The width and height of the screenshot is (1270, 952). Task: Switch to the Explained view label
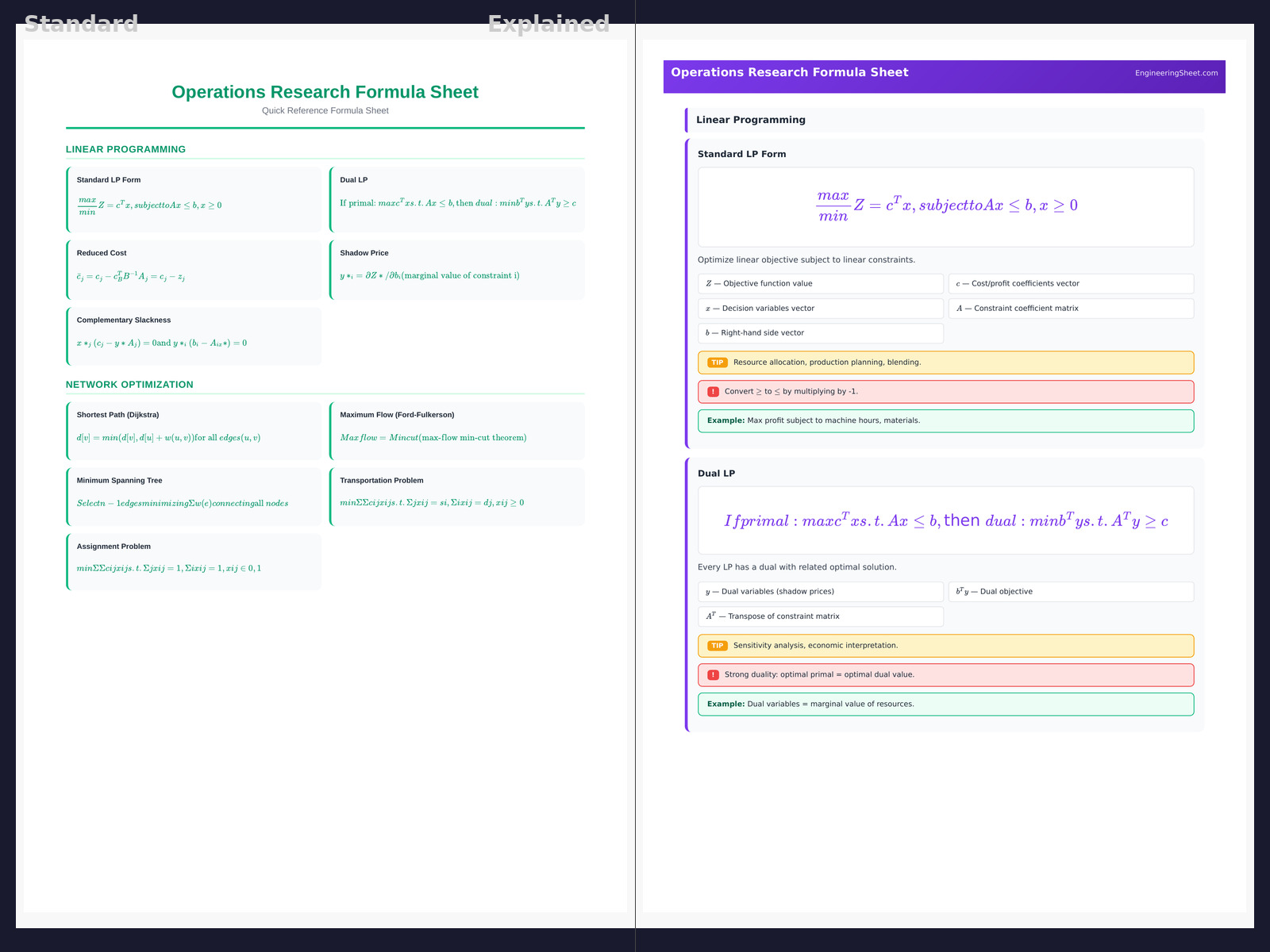[x=548, y=24]
